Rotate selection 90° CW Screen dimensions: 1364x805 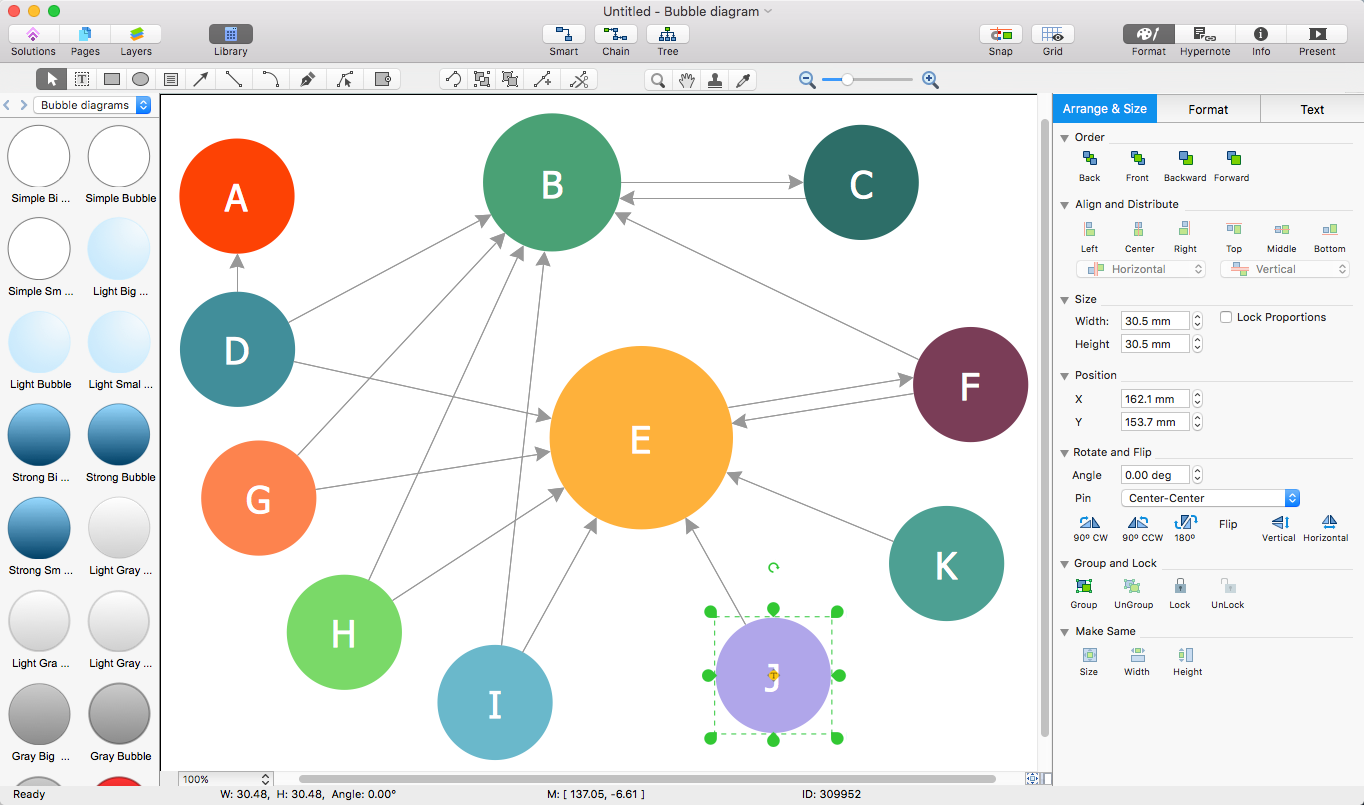[1089, 522]
